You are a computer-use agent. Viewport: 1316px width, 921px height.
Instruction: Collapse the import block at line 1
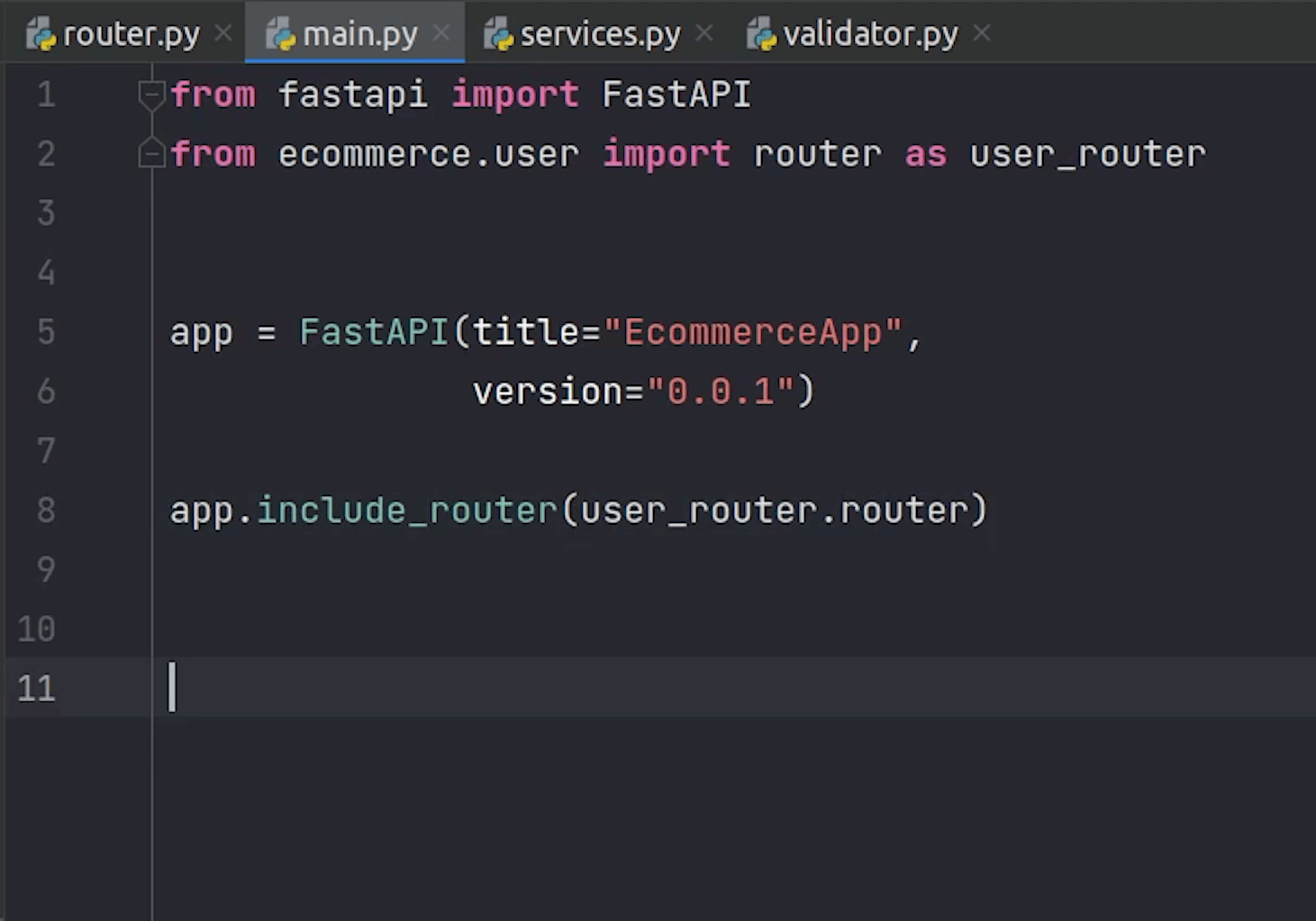point(151,94)
